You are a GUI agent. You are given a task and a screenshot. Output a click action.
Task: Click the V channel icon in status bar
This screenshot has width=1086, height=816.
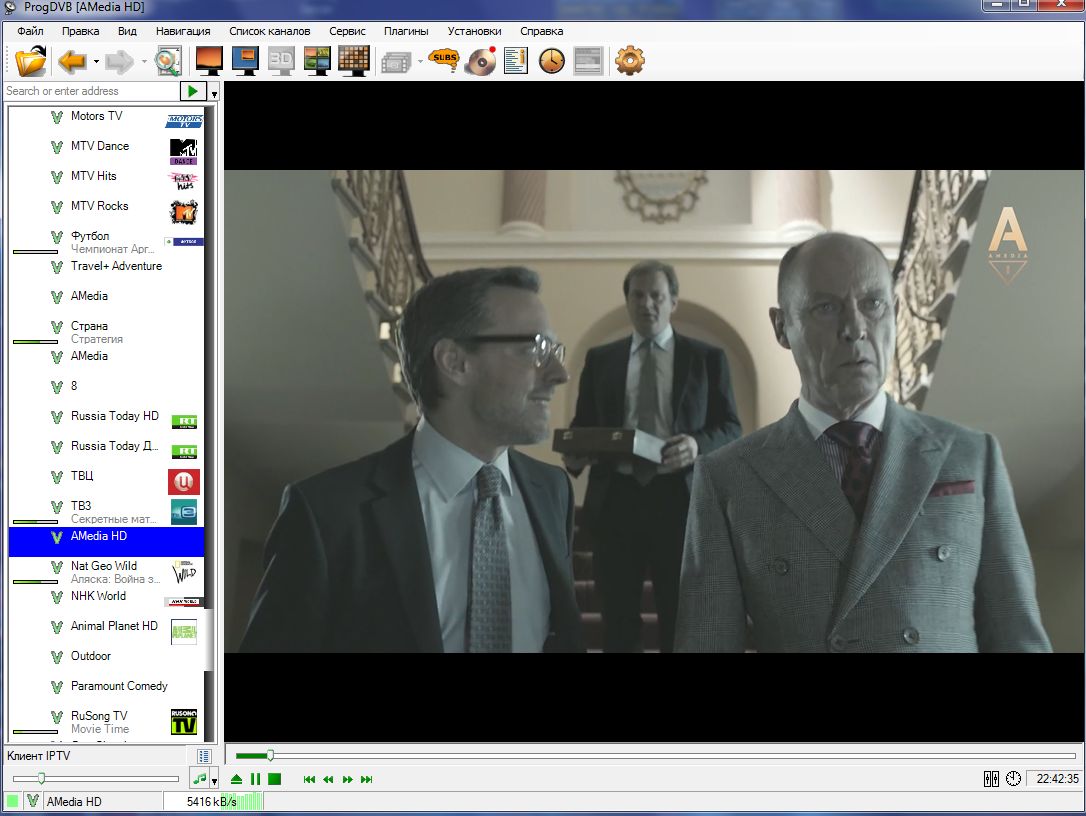click(32, 801)
